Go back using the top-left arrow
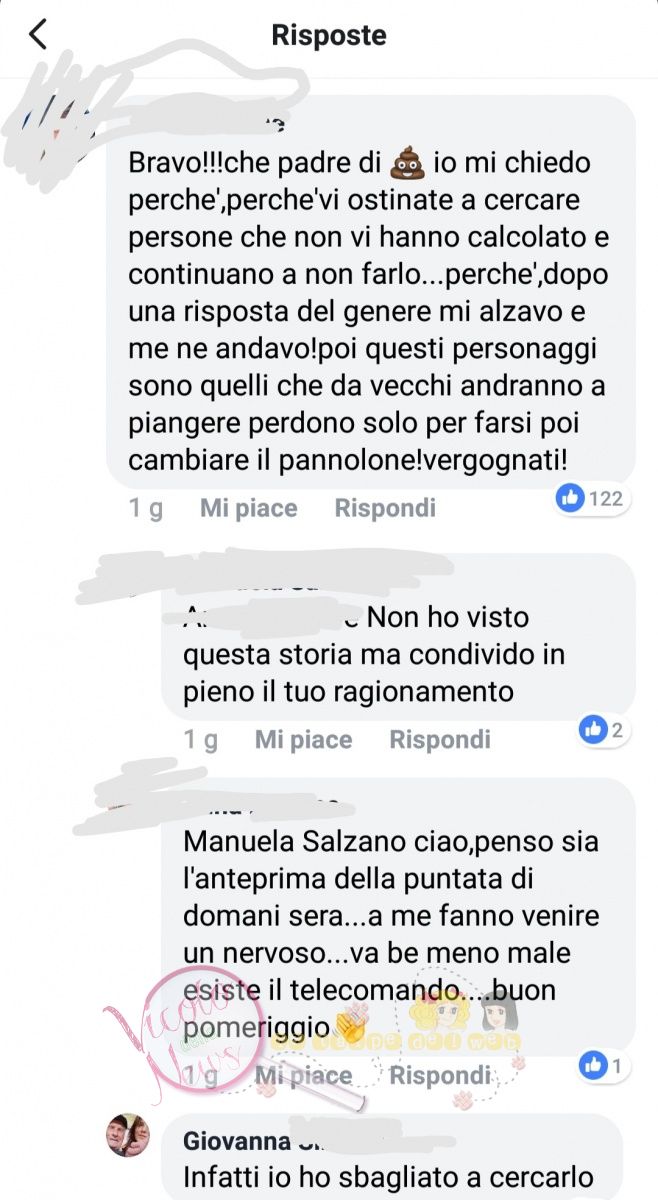The image size is (658, 1200). [38, 35]
